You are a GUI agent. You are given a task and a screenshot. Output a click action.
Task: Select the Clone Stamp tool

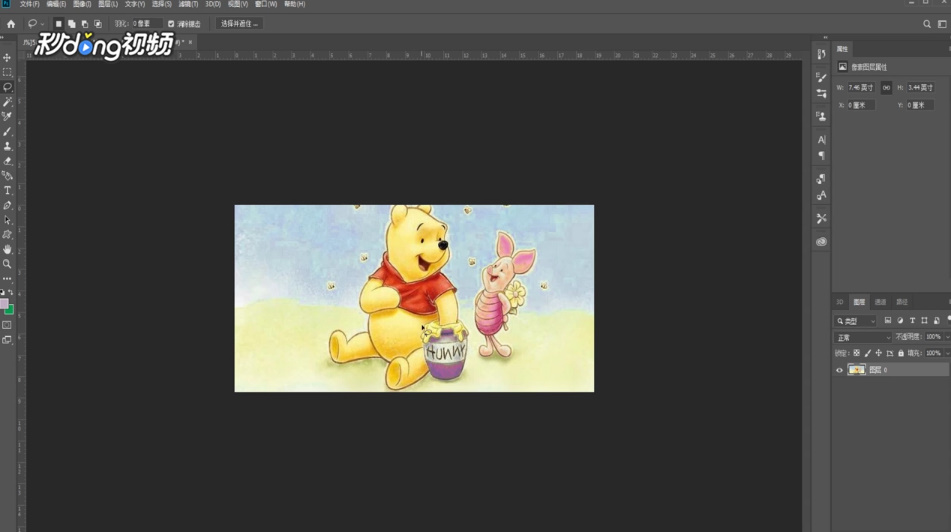7,146
